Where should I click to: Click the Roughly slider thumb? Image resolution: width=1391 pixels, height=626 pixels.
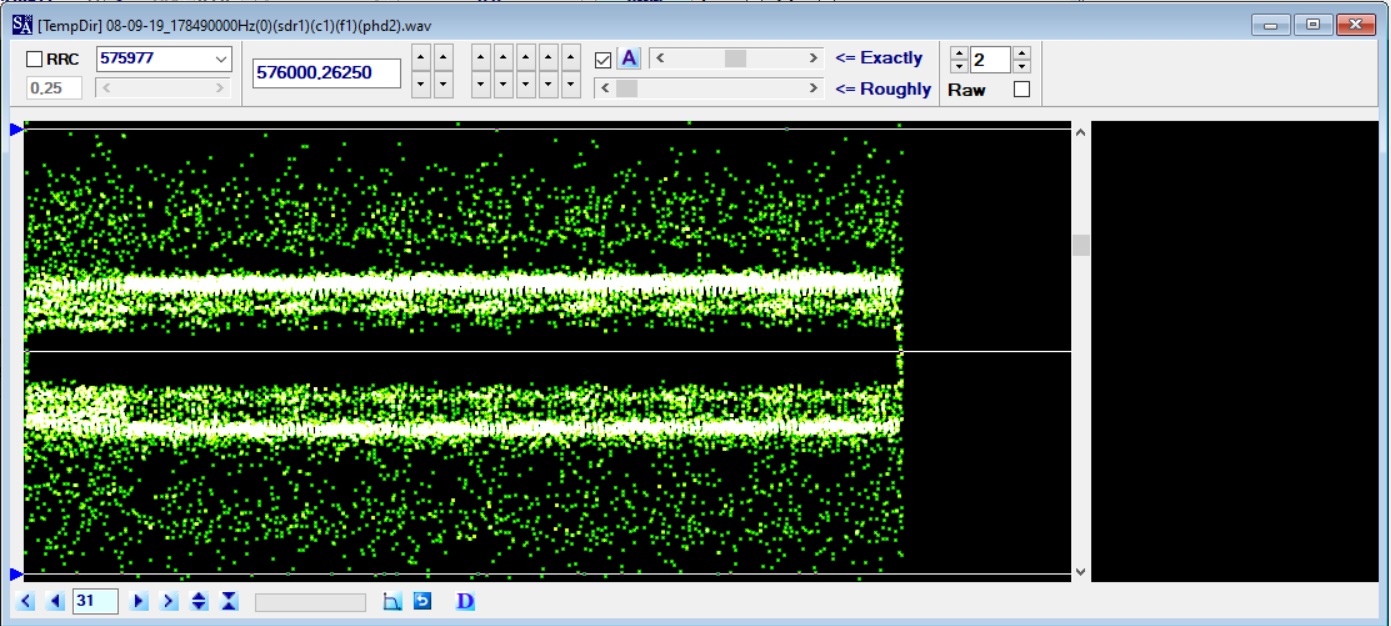(627, 89)
